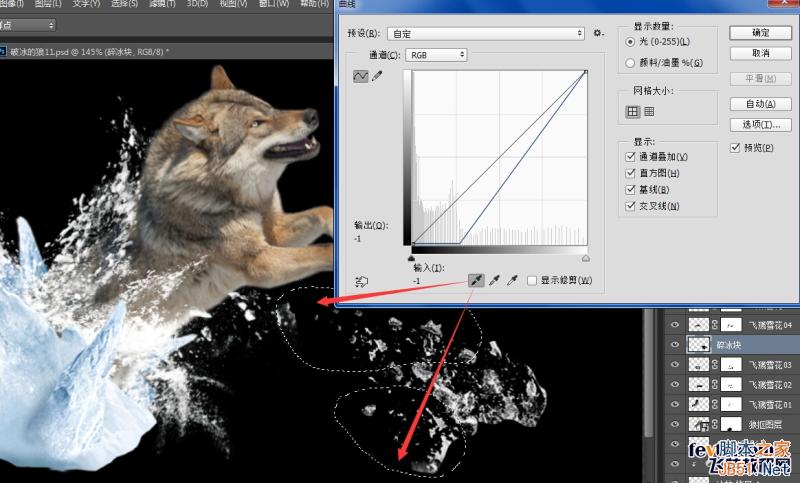This screenshot has width=800, height=483.
Task: Click the 平滑(M) smooth button
Action: (760, 79)
